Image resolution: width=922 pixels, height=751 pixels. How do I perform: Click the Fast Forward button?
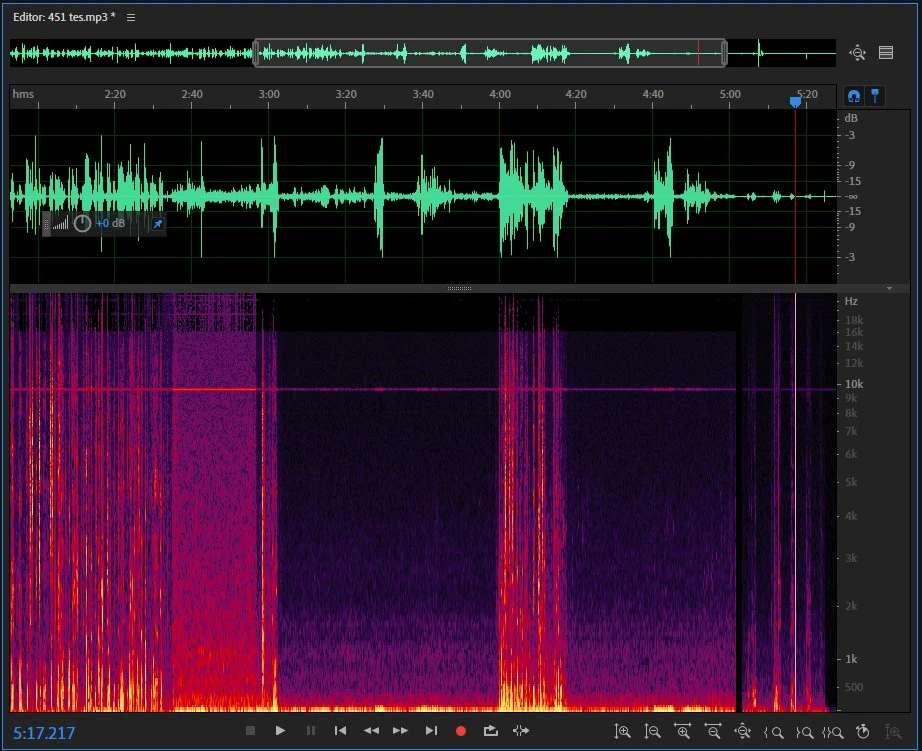point(400,731)
